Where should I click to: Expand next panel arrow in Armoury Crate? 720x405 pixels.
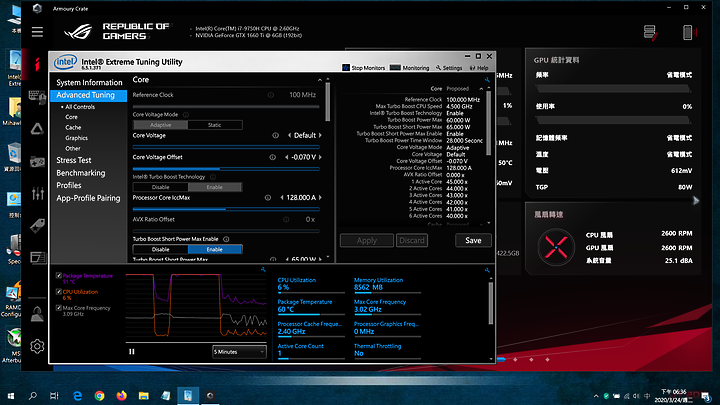click(x=696, y=201)
